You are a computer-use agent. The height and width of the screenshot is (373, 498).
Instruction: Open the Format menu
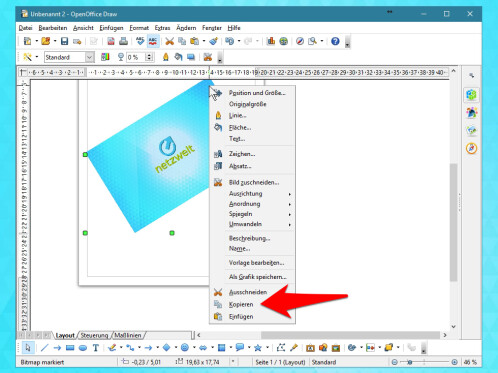pos(139,28)
